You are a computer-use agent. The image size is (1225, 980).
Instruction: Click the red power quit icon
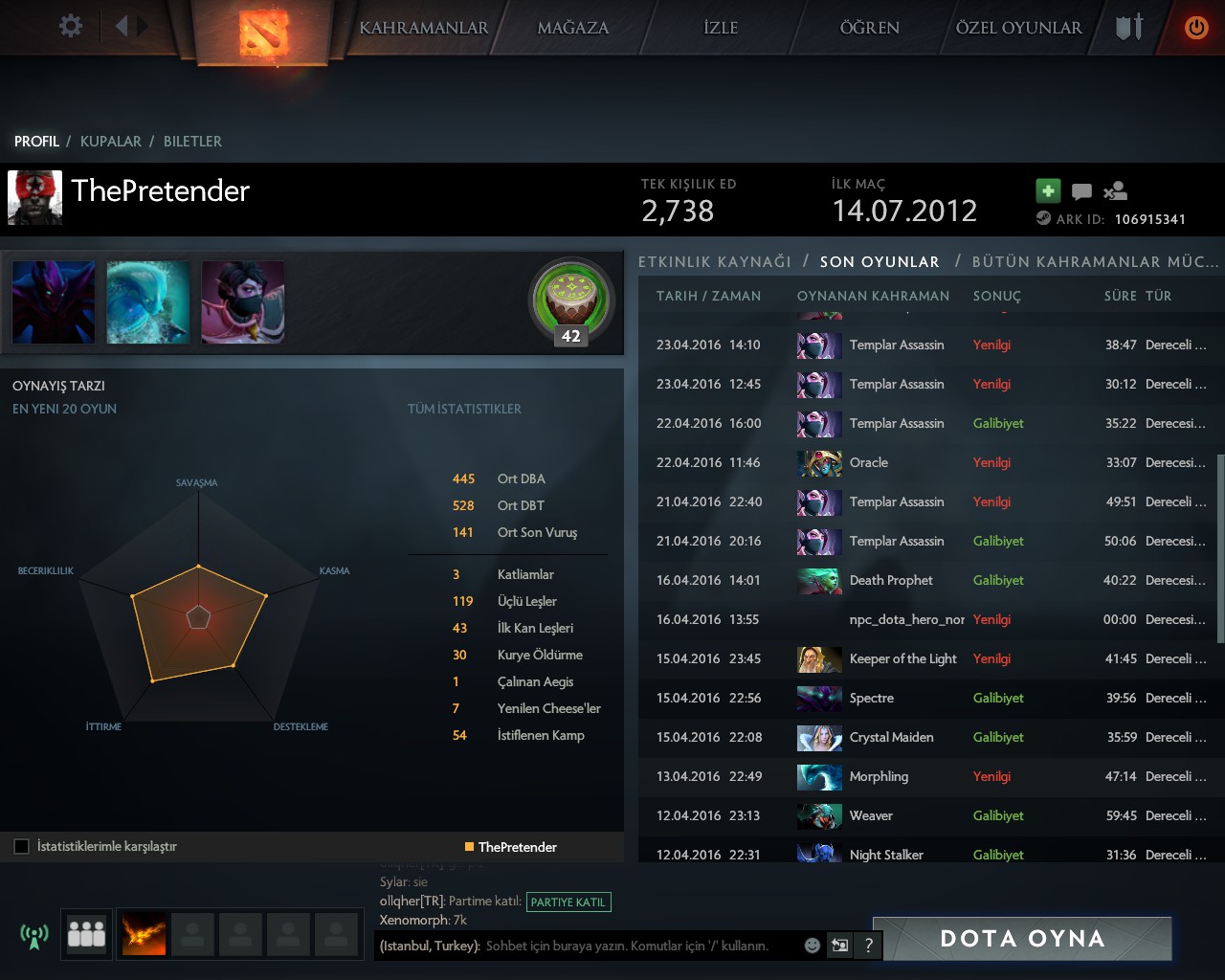coord(1196,28)
